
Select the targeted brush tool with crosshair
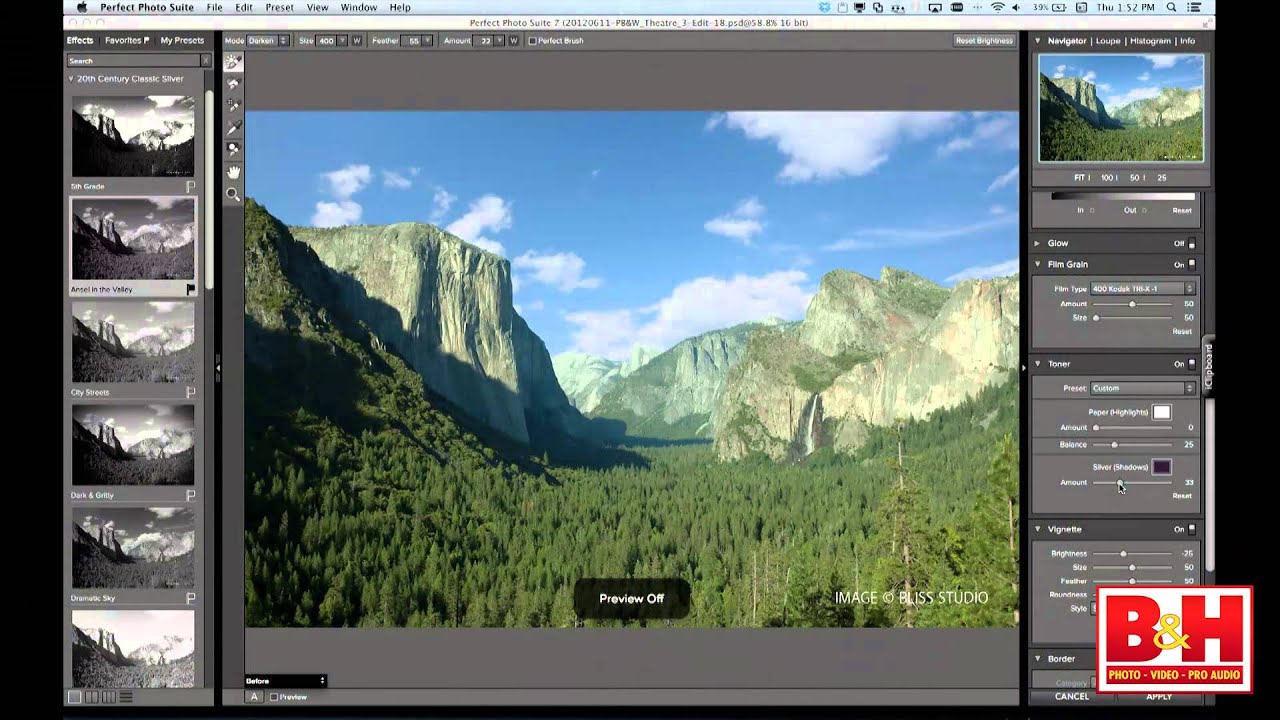(x=233, y=106)
